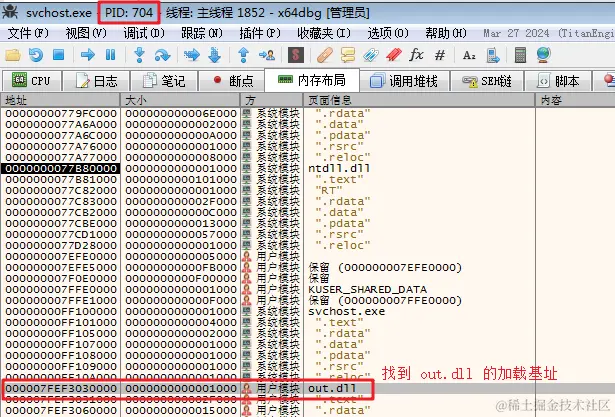This screenshot has width=615, height=417.
Task: Switch to the 日志 tab
Action: 96,81
